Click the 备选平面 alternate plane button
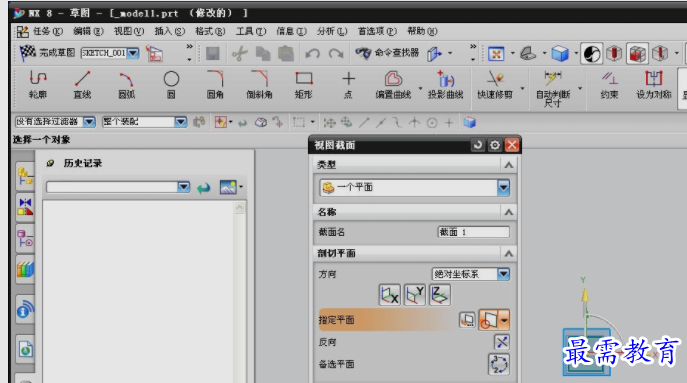Image resolution: width=687 pixels, height=383 pixels. [x=499, y=364]
